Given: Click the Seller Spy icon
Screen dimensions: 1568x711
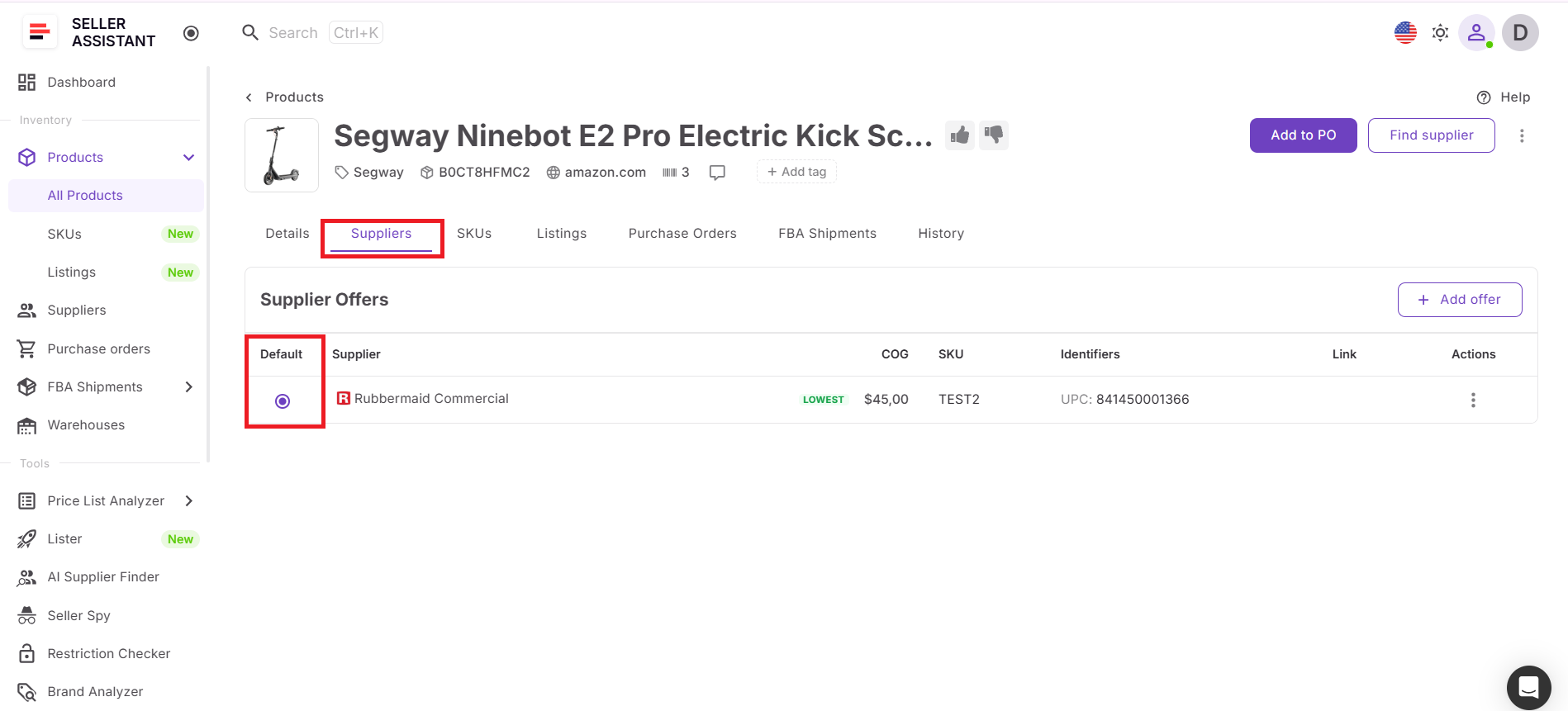Looking at the screenshot, I should (27, 616).
